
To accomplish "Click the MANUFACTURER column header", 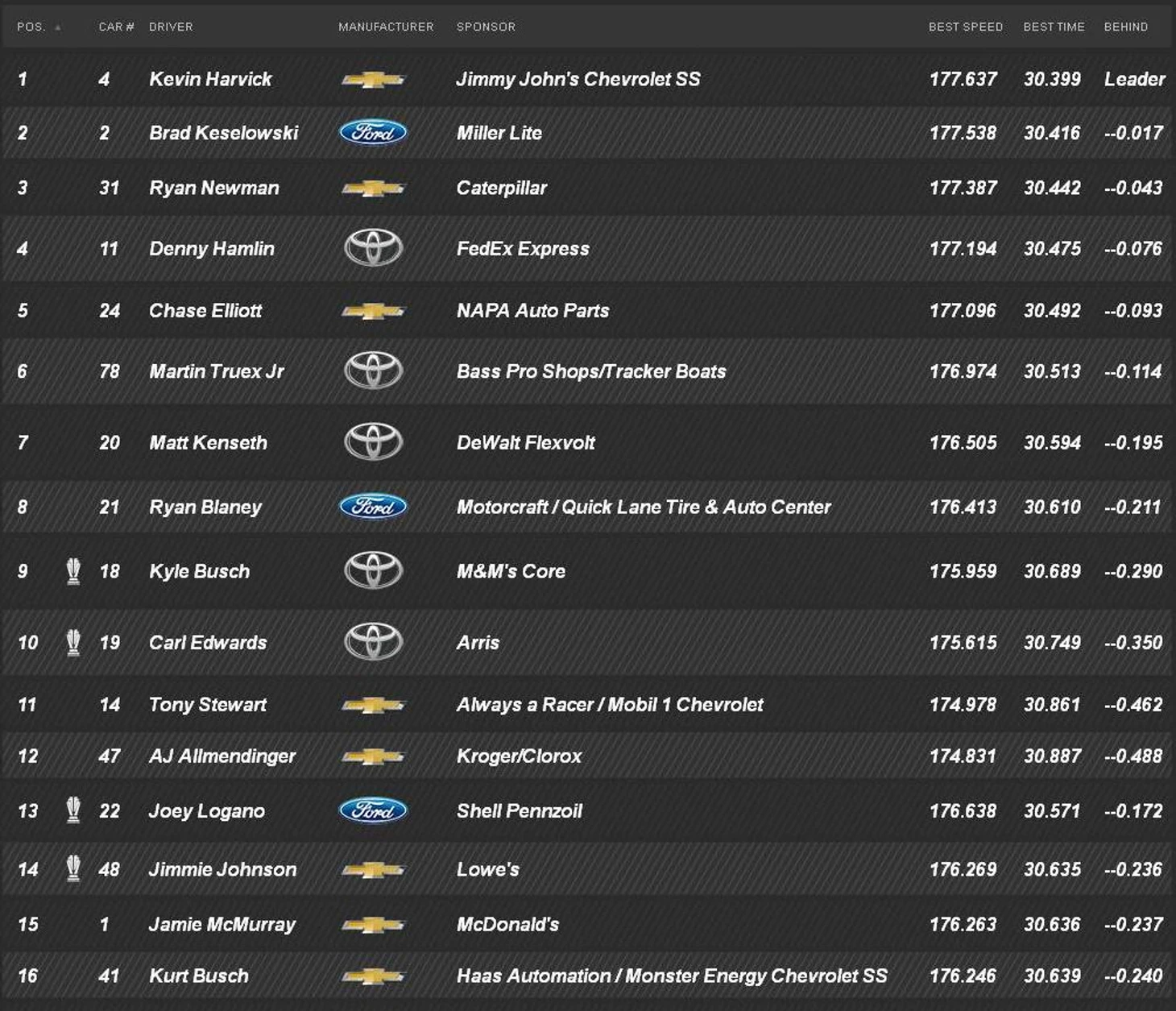I will pyautogui.click(x=386, y=27).
